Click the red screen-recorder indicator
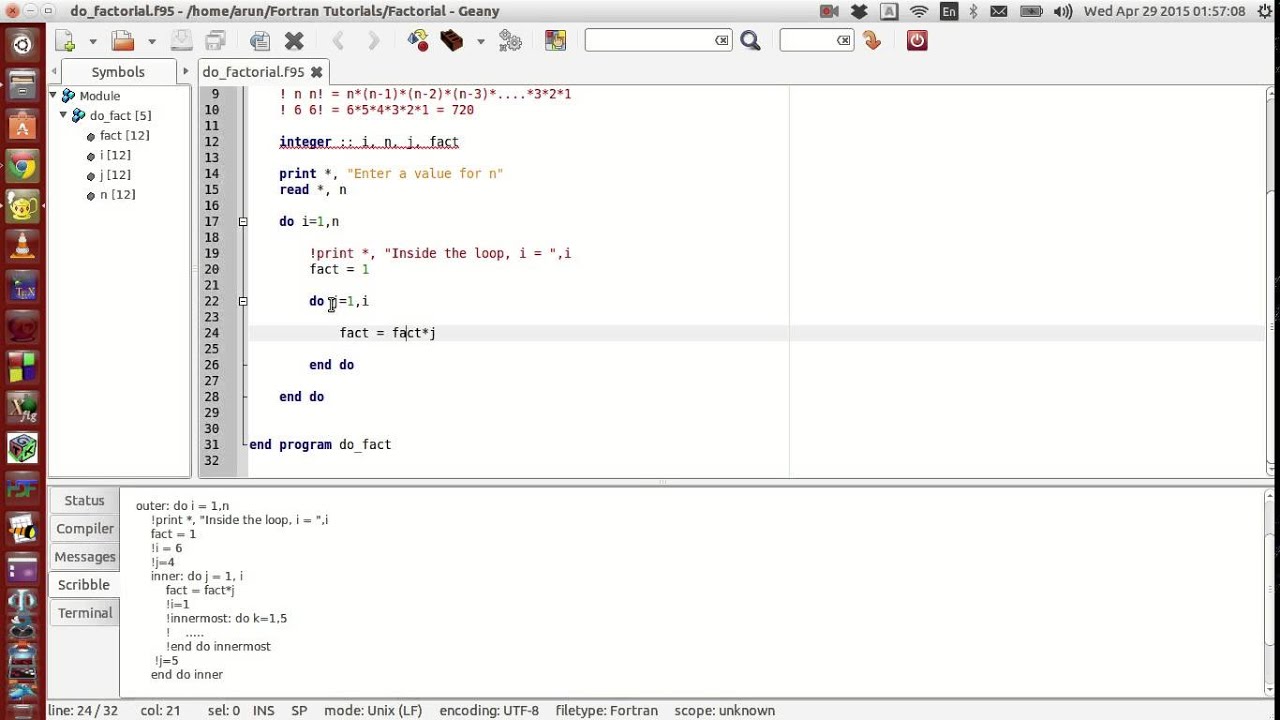 pyautogui.click(x=829, y=12)
